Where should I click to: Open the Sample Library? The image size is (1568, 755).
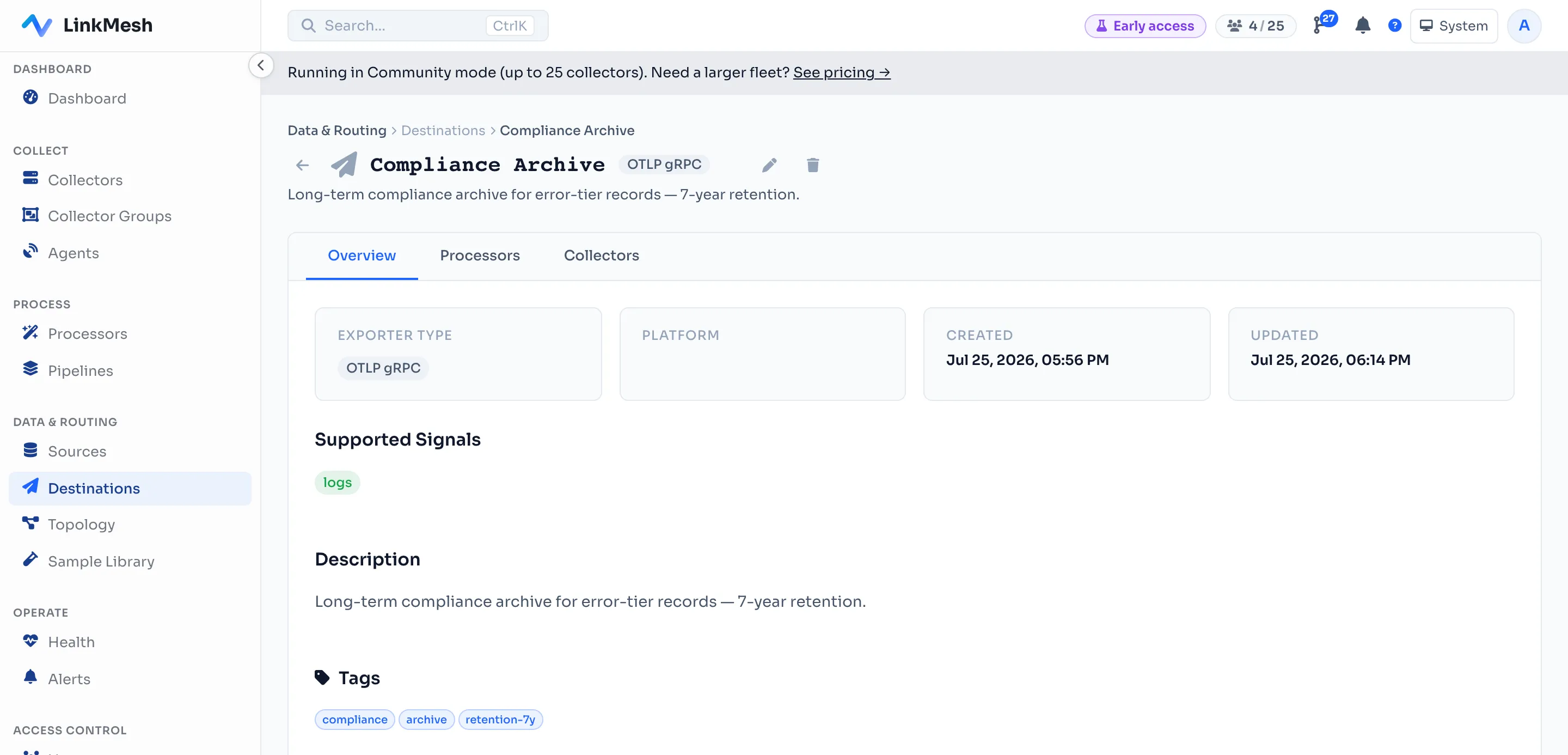click(130, 562)
